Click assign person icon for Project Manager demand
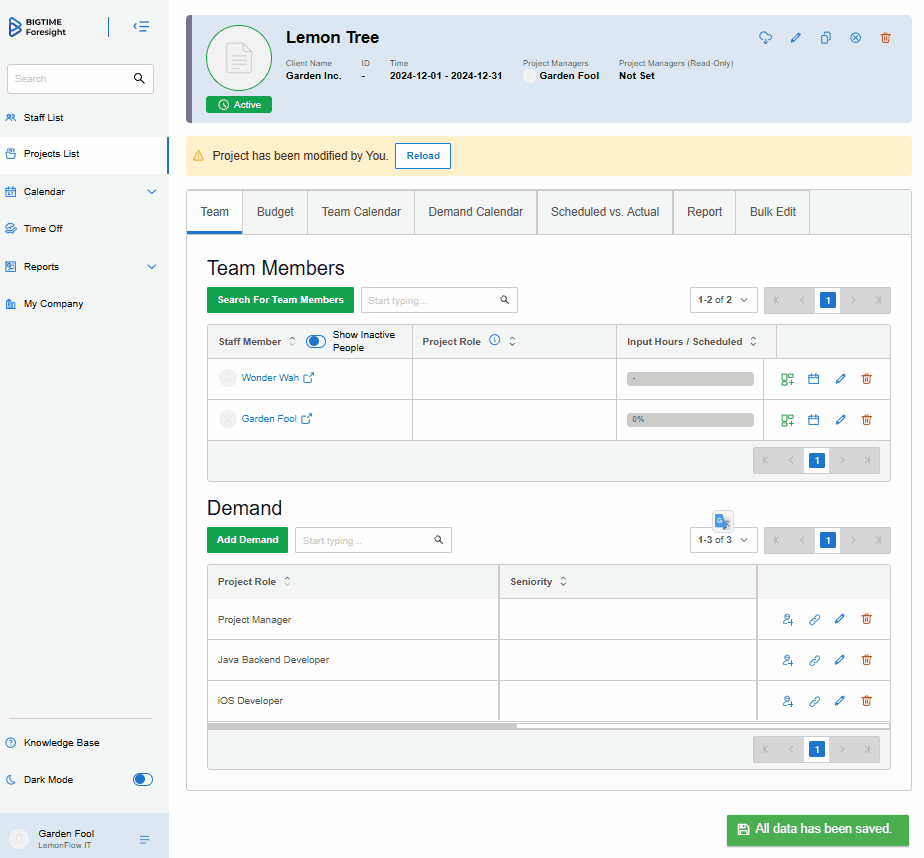This screenshot has width=924, height=858. pos(787,620)
